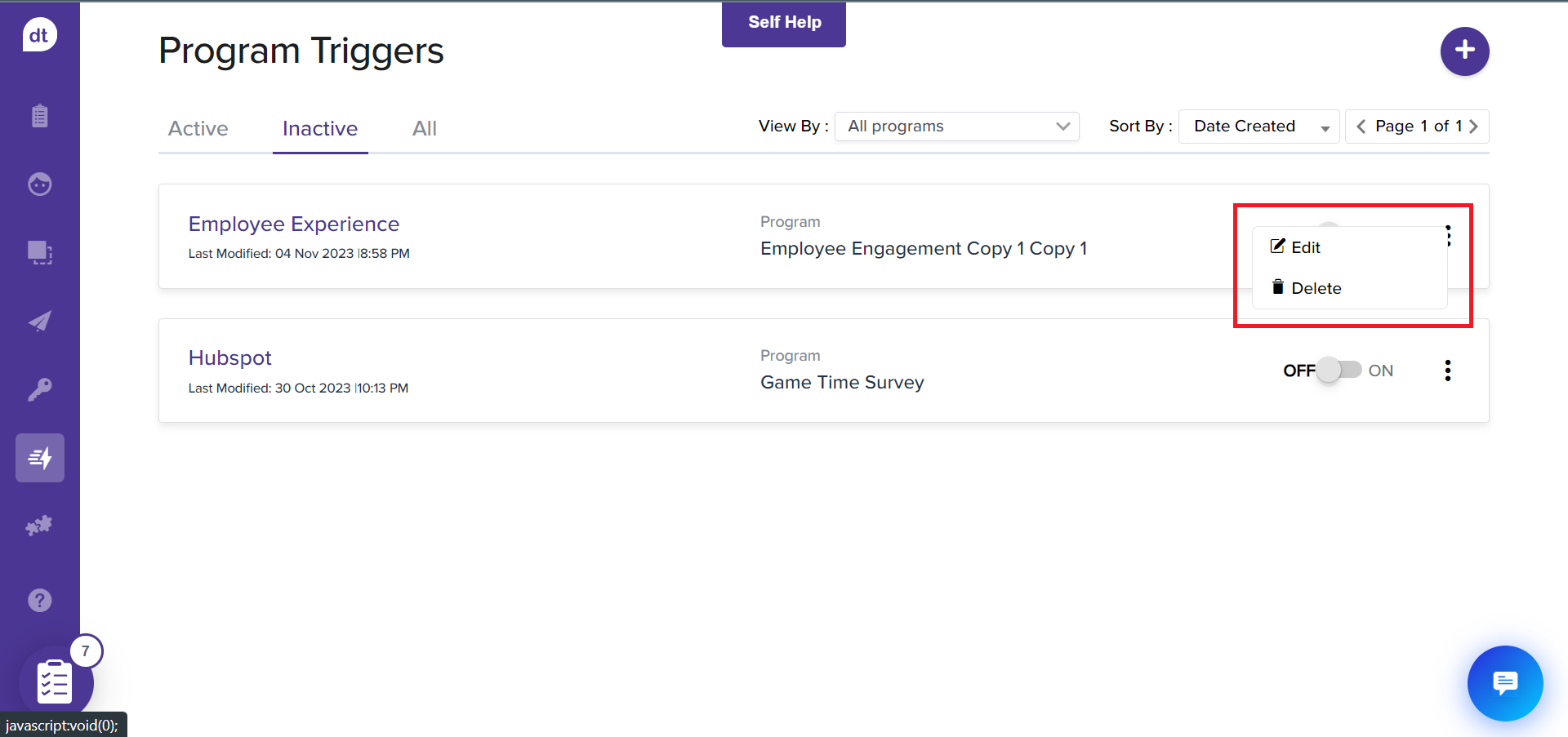Viewport: 1568px width, 737px height.
Task: Open the blue chat bubble widget
Action: pos(1504,682)
